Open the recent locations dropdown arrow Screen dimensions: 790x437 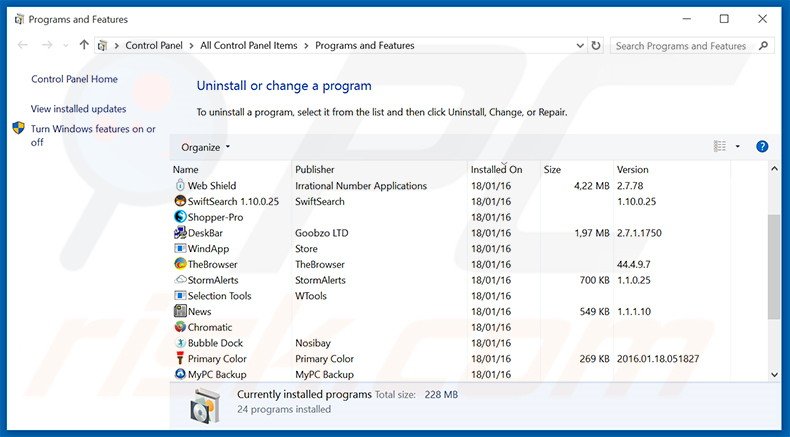65,45
